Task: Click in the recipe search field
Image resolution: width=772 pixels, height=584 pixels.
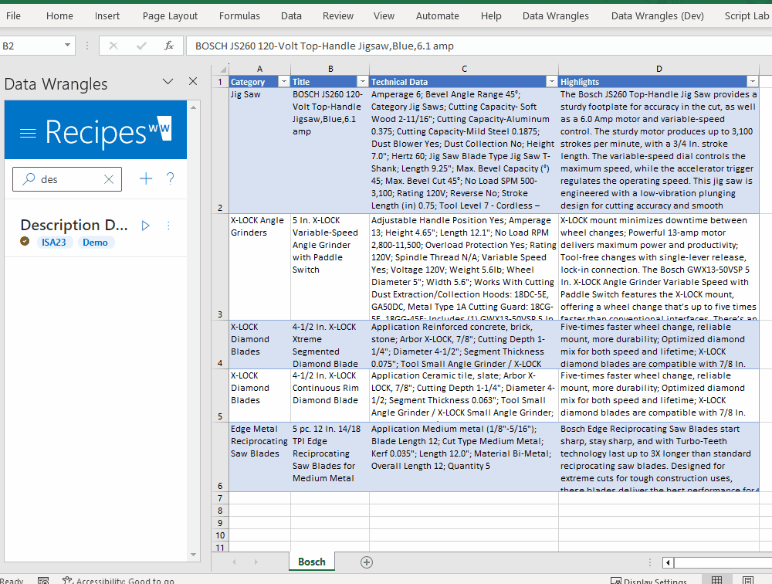Action: 69,179
